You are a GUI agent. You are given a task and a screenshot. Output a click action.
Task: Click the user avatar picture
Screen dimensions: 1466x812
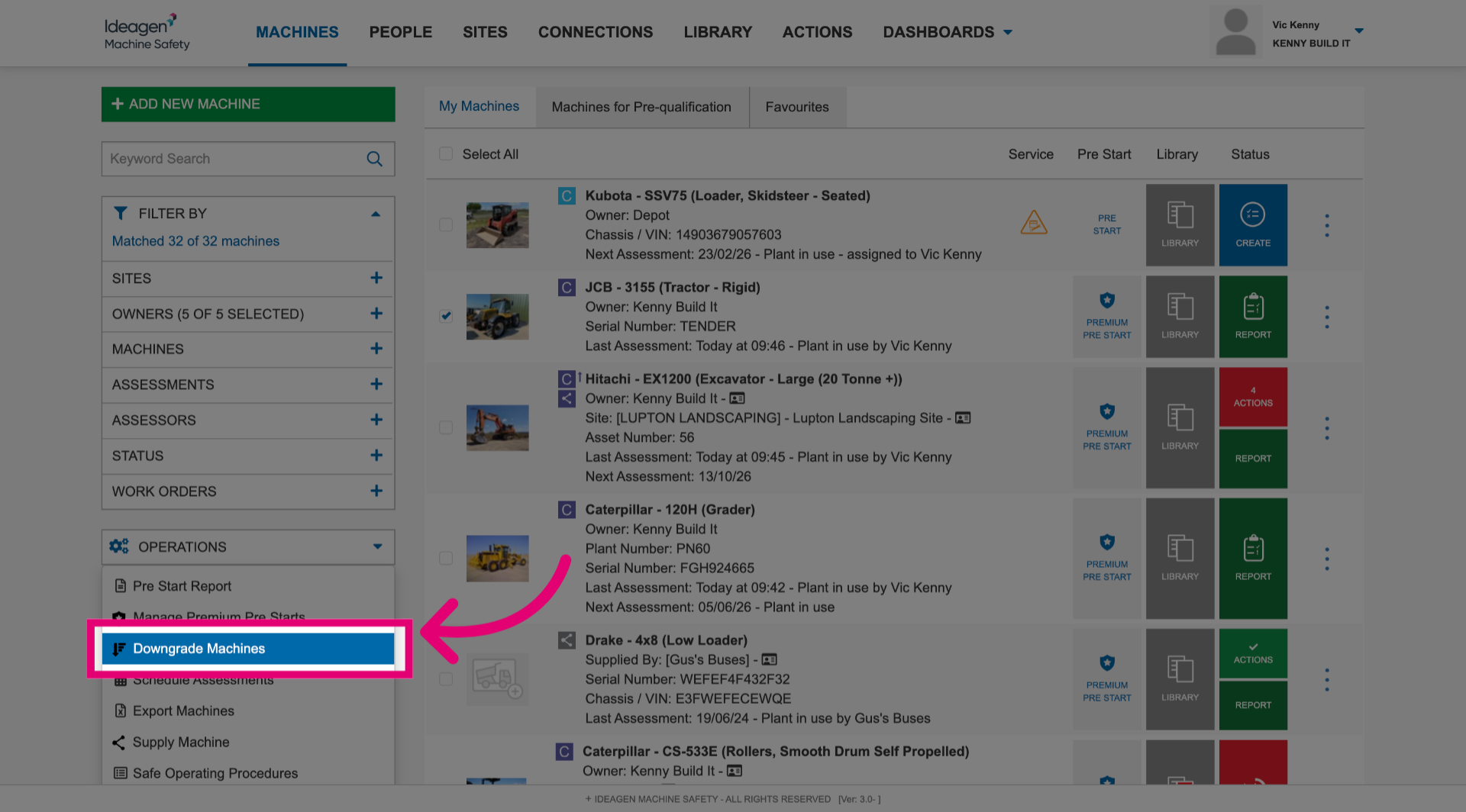click(x=1235, y=32)
